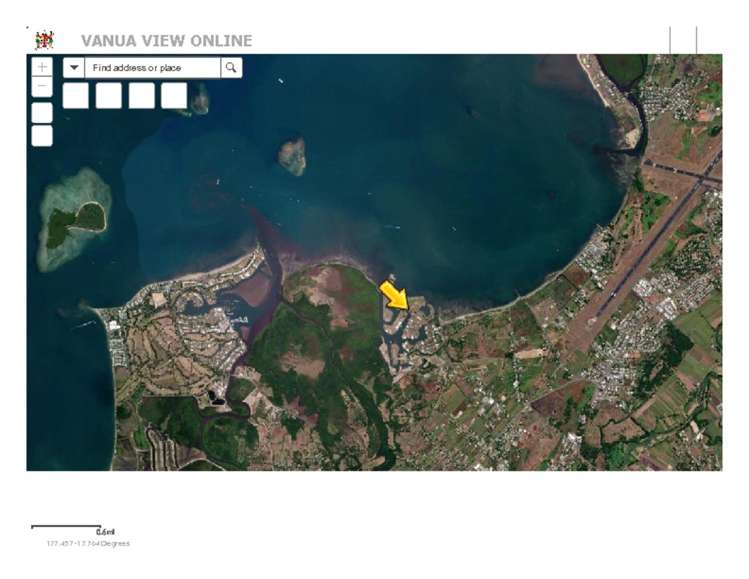Click the blank button directly below zoom out
This screenshot has width=749, height=579.
(42, 112)
